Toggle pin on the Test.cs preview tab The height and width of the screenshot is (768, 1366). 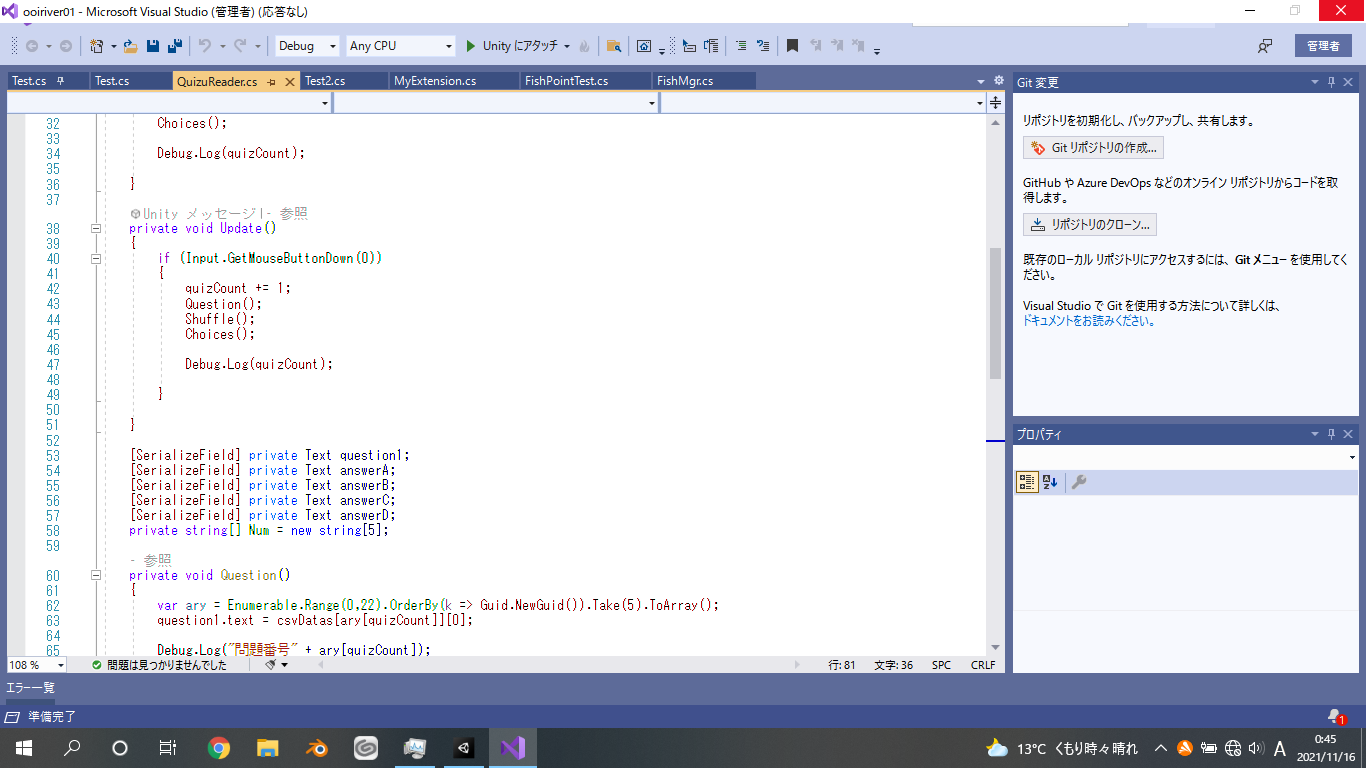60,81
